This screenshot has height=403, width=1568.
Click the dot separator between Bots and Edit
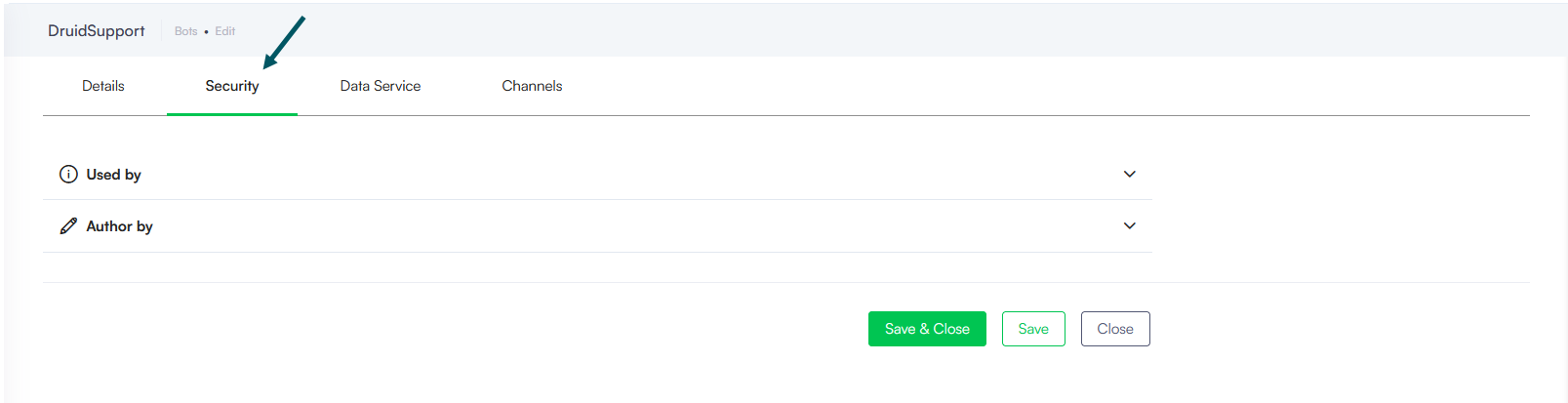click(206, 32)
